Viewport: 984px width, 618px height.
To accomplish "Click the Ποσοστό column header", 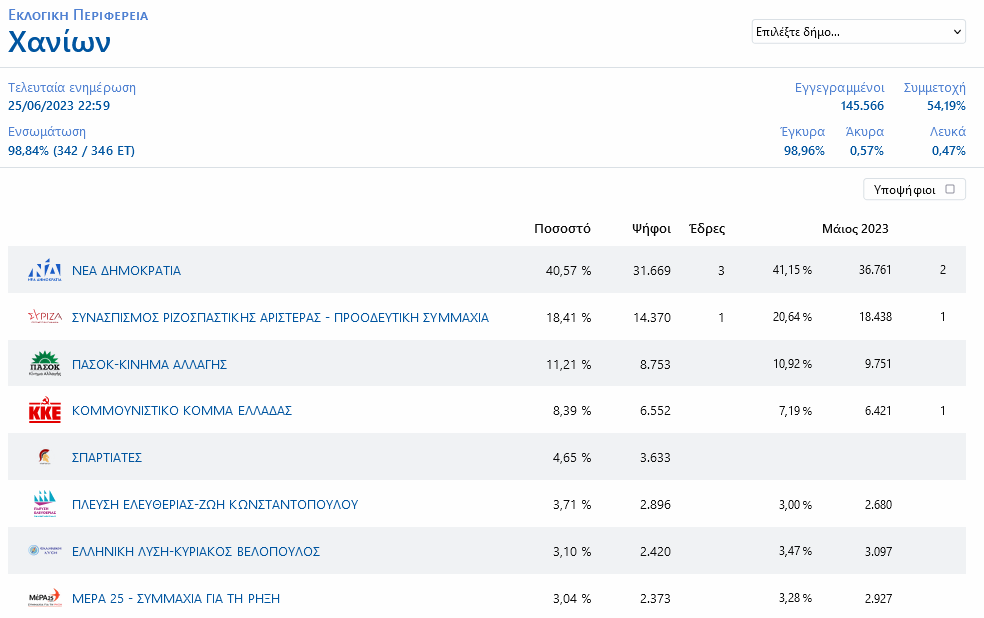I will click(x=562, y=228).
